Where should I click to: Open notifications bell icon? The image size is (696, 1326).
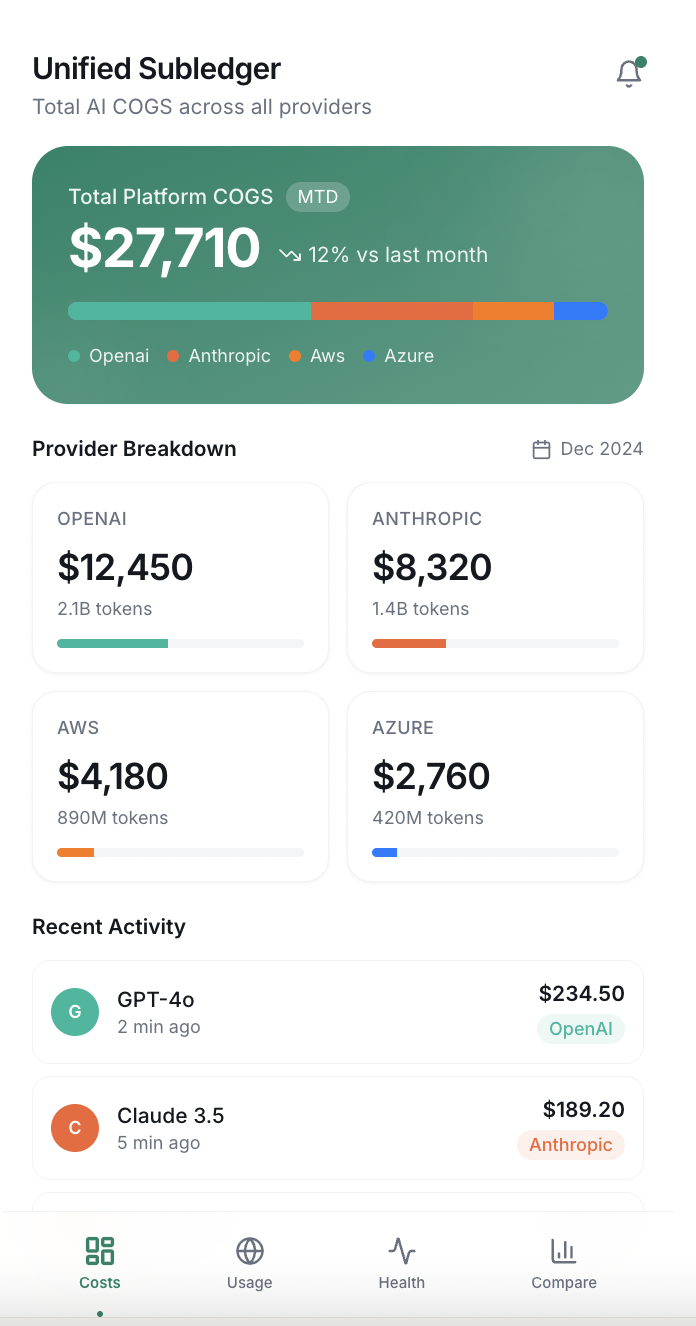[628, 74]
